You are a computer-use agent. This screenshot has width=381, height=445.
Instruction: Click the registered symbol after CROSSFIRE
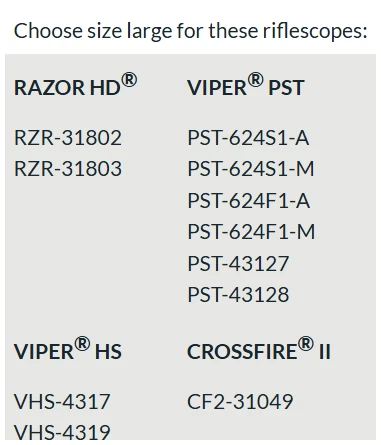point(306,344)
